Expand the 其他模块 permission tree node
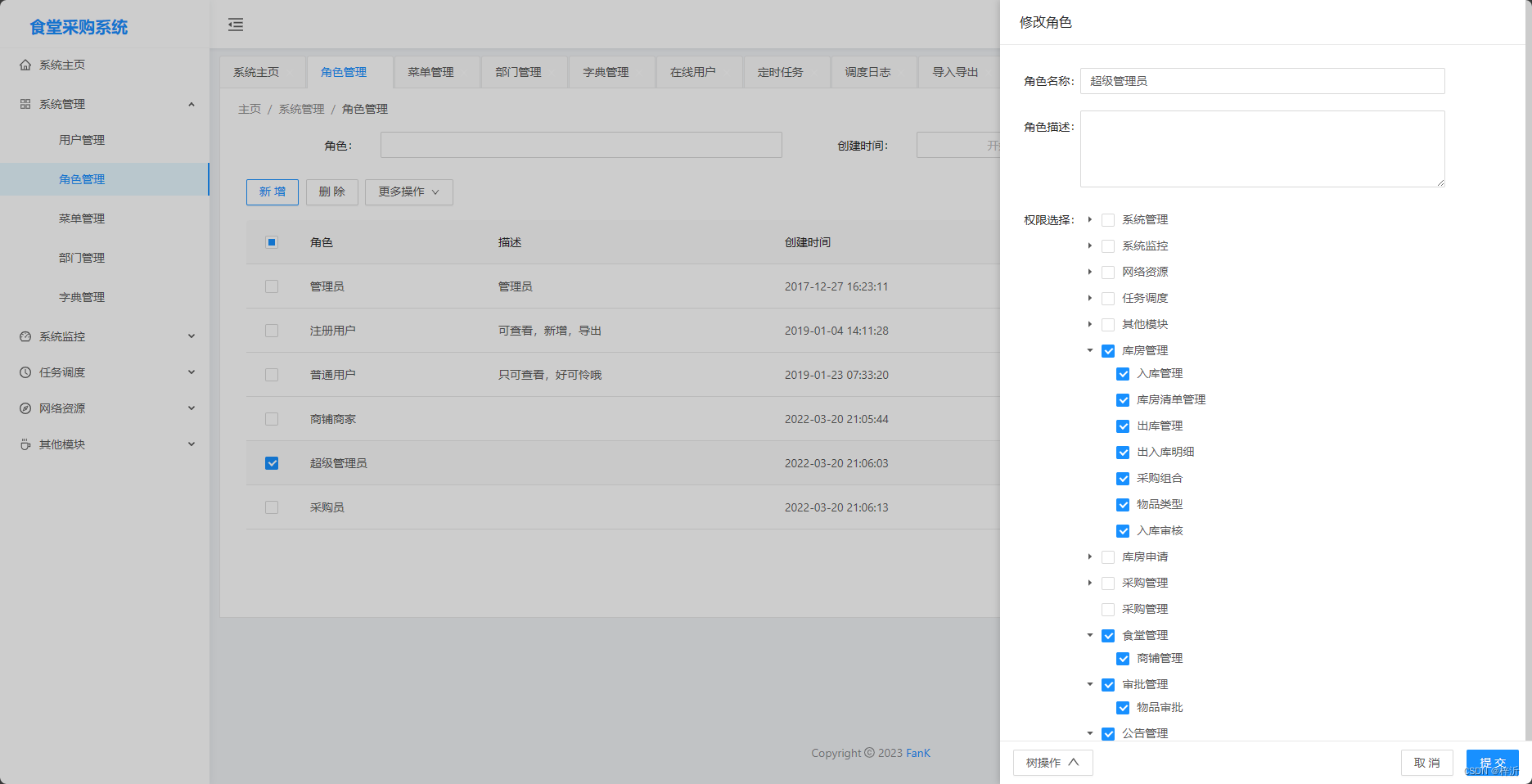1532x784 pixels. coord(1090,324)
